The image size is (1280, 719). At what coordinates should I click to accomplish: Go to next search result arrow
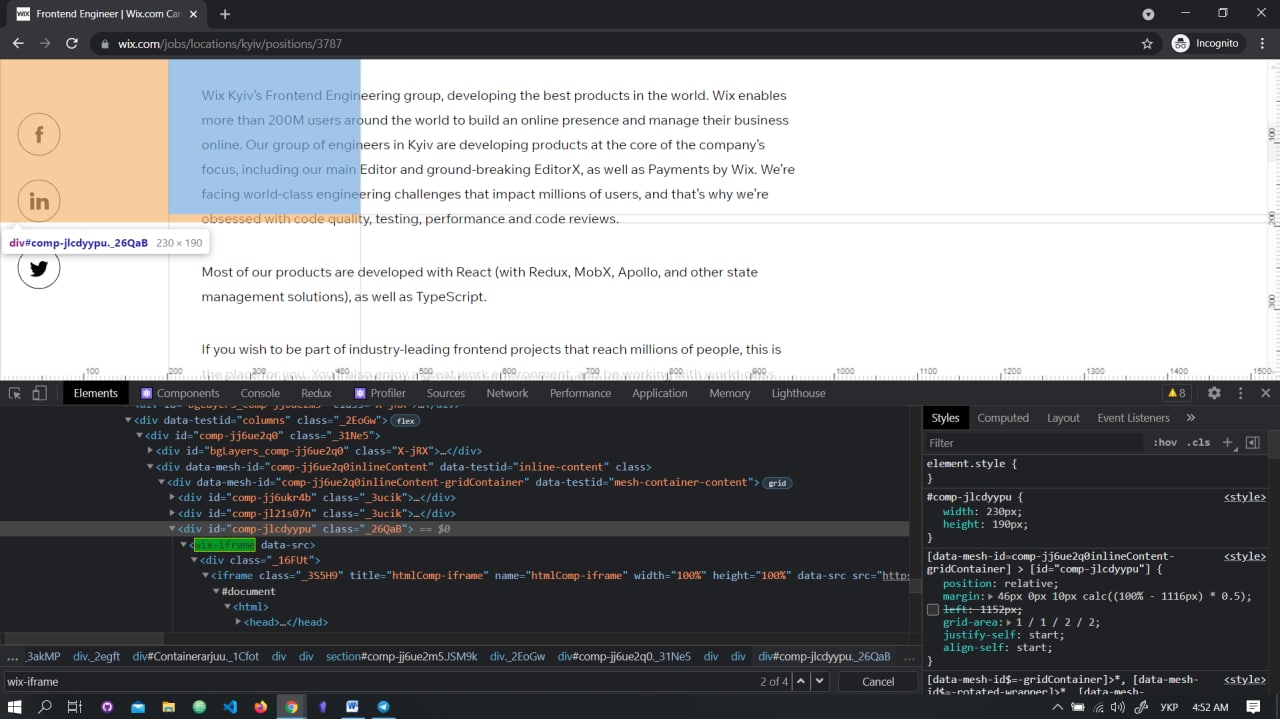819,681
